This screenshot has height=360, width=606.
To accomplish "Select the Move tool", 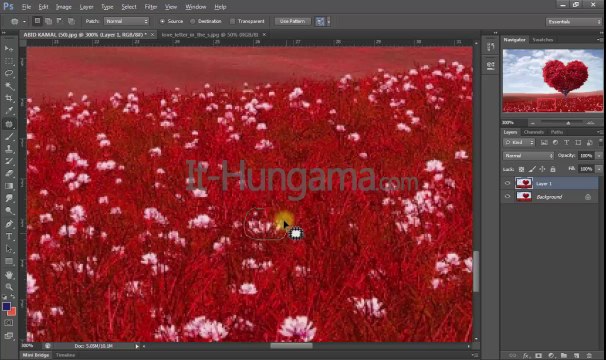I will click(9, 48).
